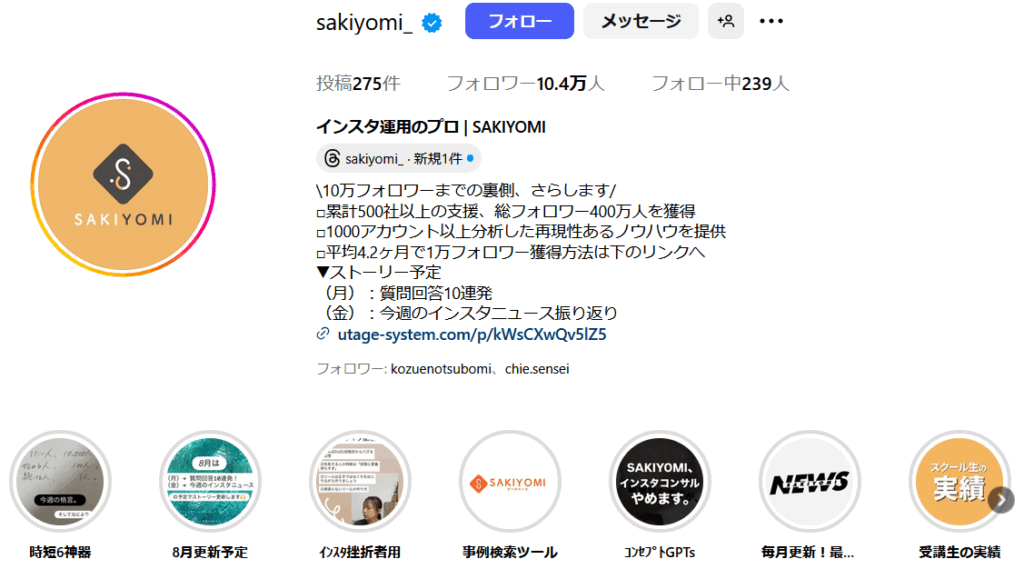The image size is (1024, 579).
Task: Open the NEWS highlight icon
Action: (809, 482)
